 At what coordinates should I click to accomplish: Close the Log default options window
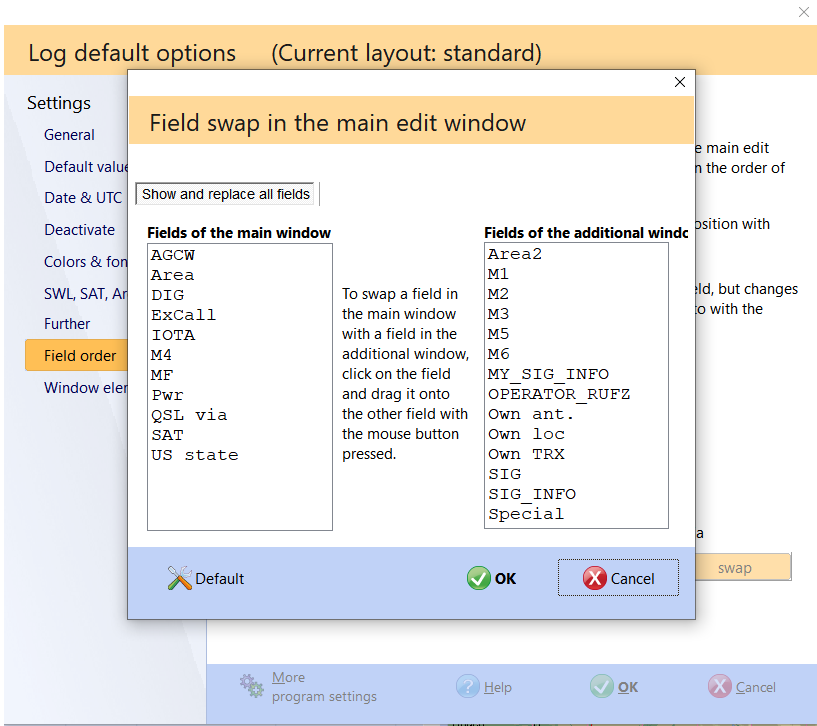click(803, 11)
